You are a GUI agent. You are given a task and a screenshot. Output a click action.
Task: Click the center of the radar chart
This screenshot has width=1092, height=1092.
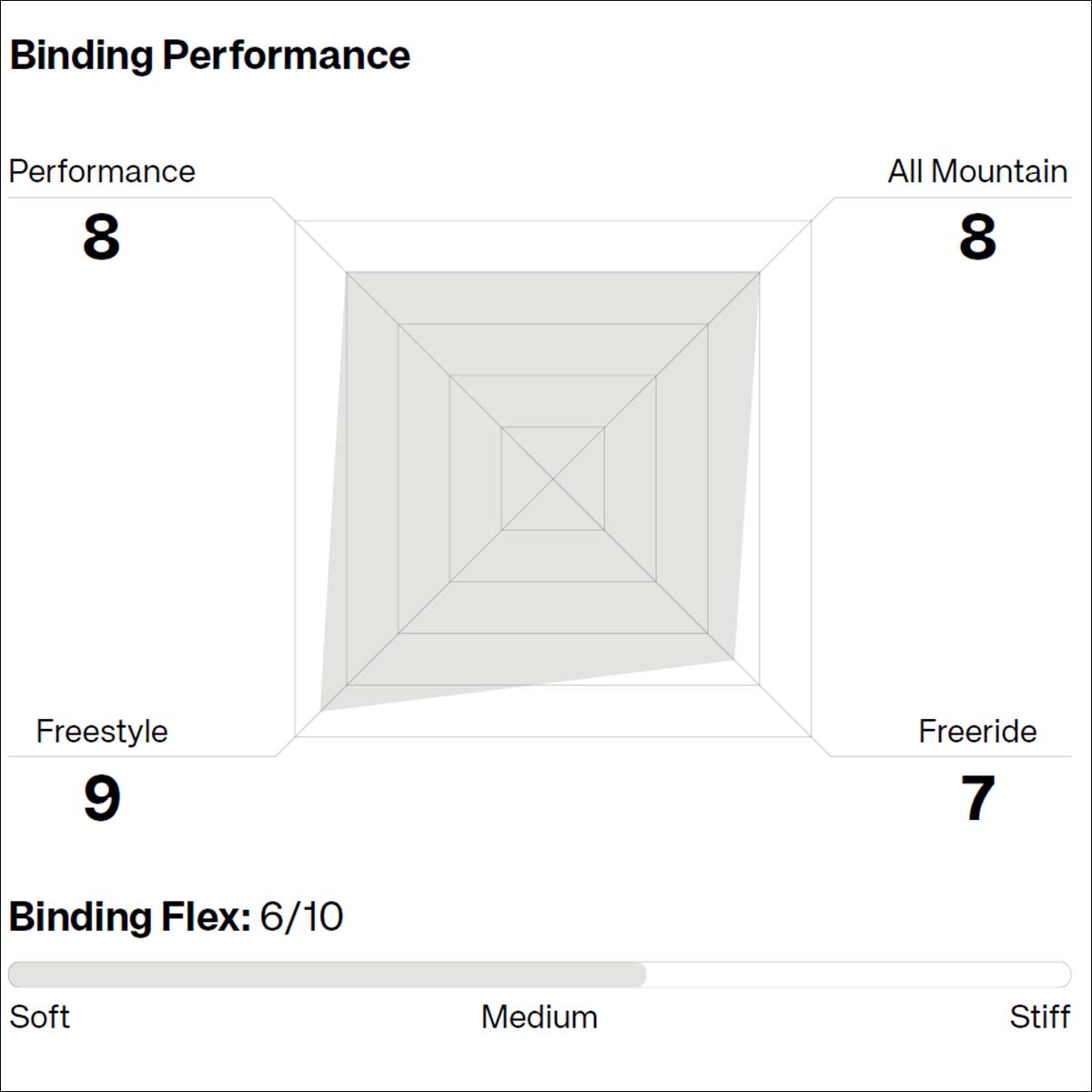pyautogui.click(x=553, y=479)
